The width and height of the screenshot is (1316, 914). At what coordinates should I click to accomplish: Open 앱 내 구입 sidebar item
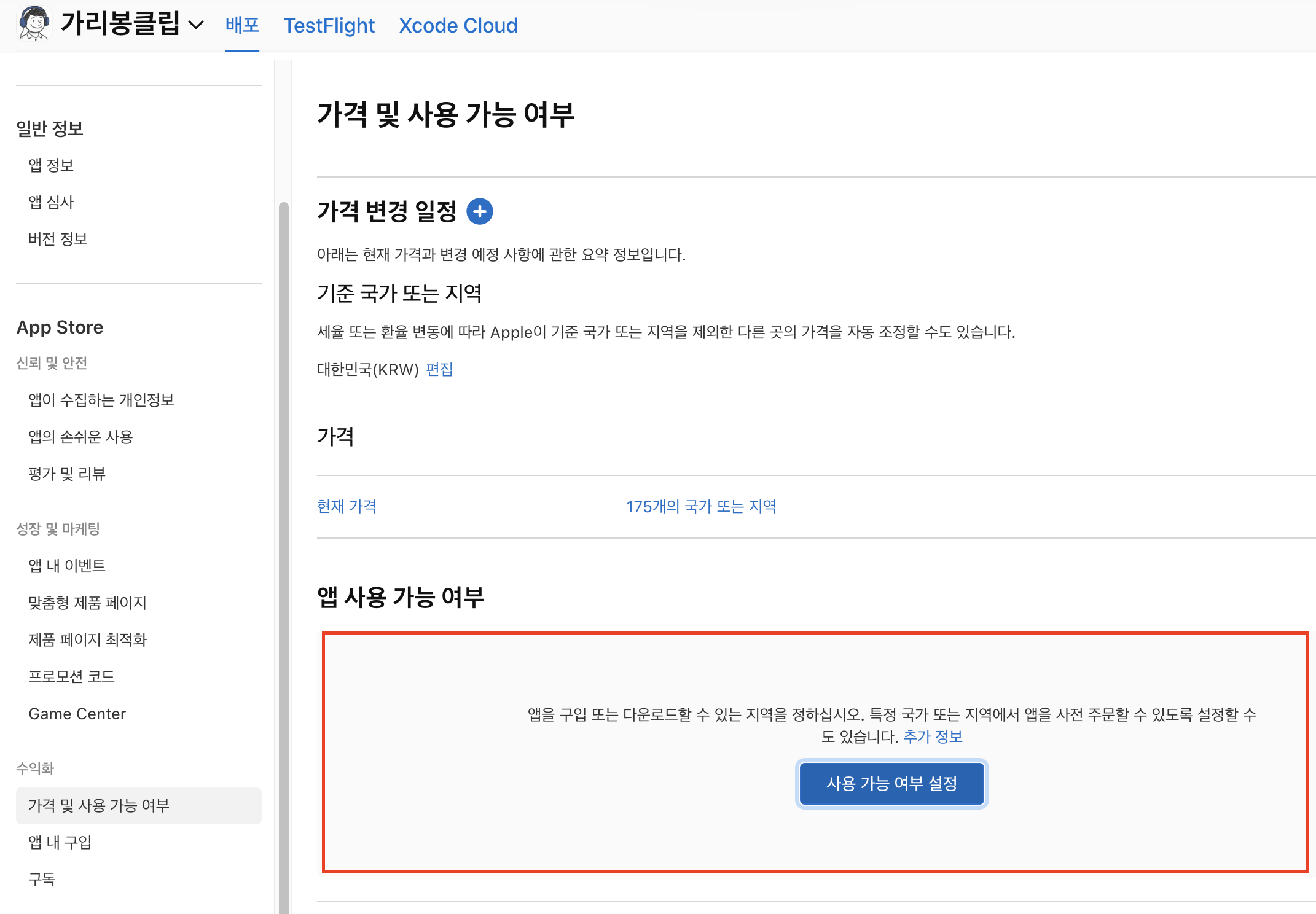[60, 842]
